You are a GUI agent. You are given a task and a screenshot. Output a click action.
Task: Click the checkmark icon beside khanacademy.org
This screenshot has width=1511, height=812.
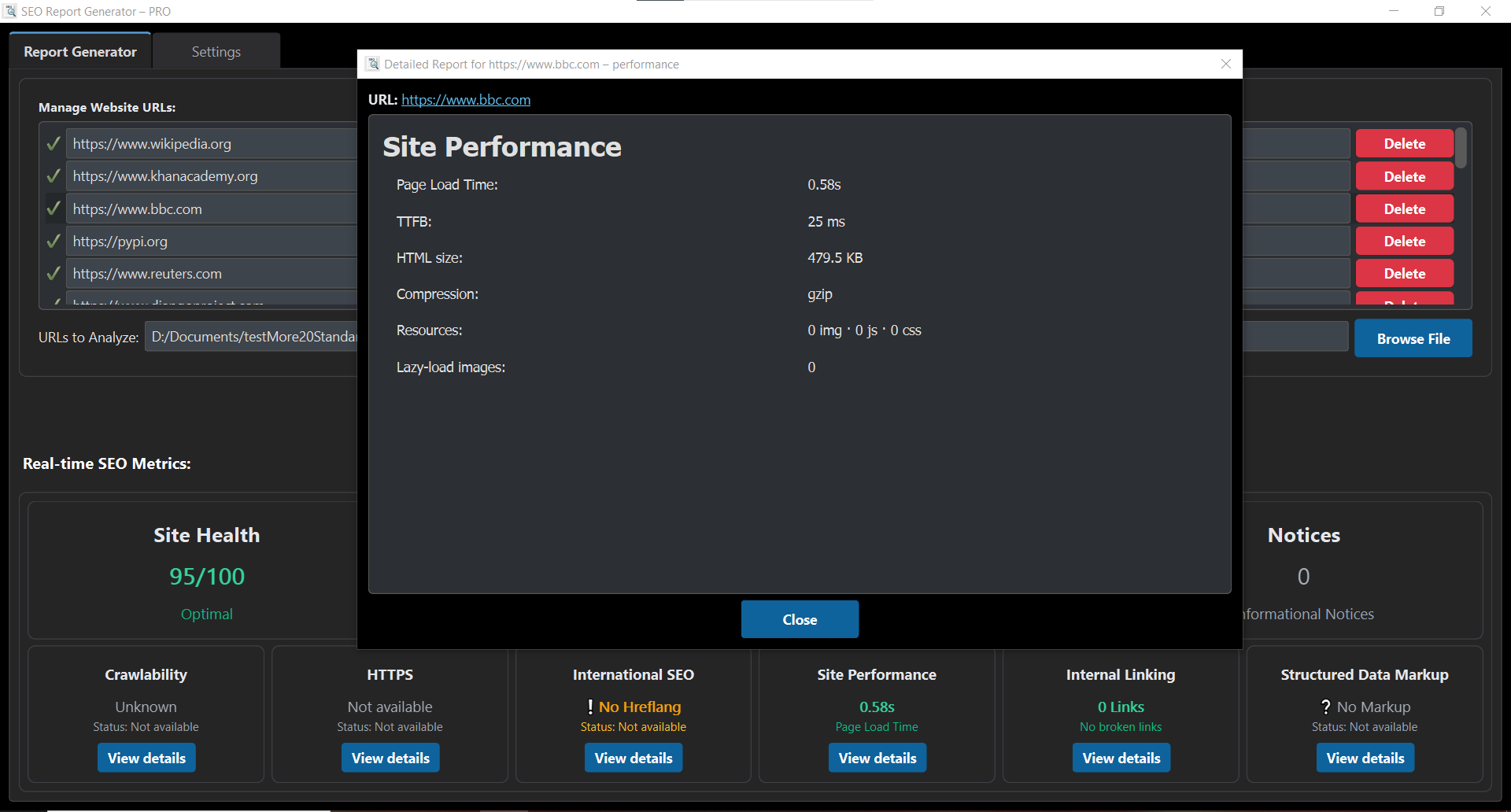click(54, 176)
